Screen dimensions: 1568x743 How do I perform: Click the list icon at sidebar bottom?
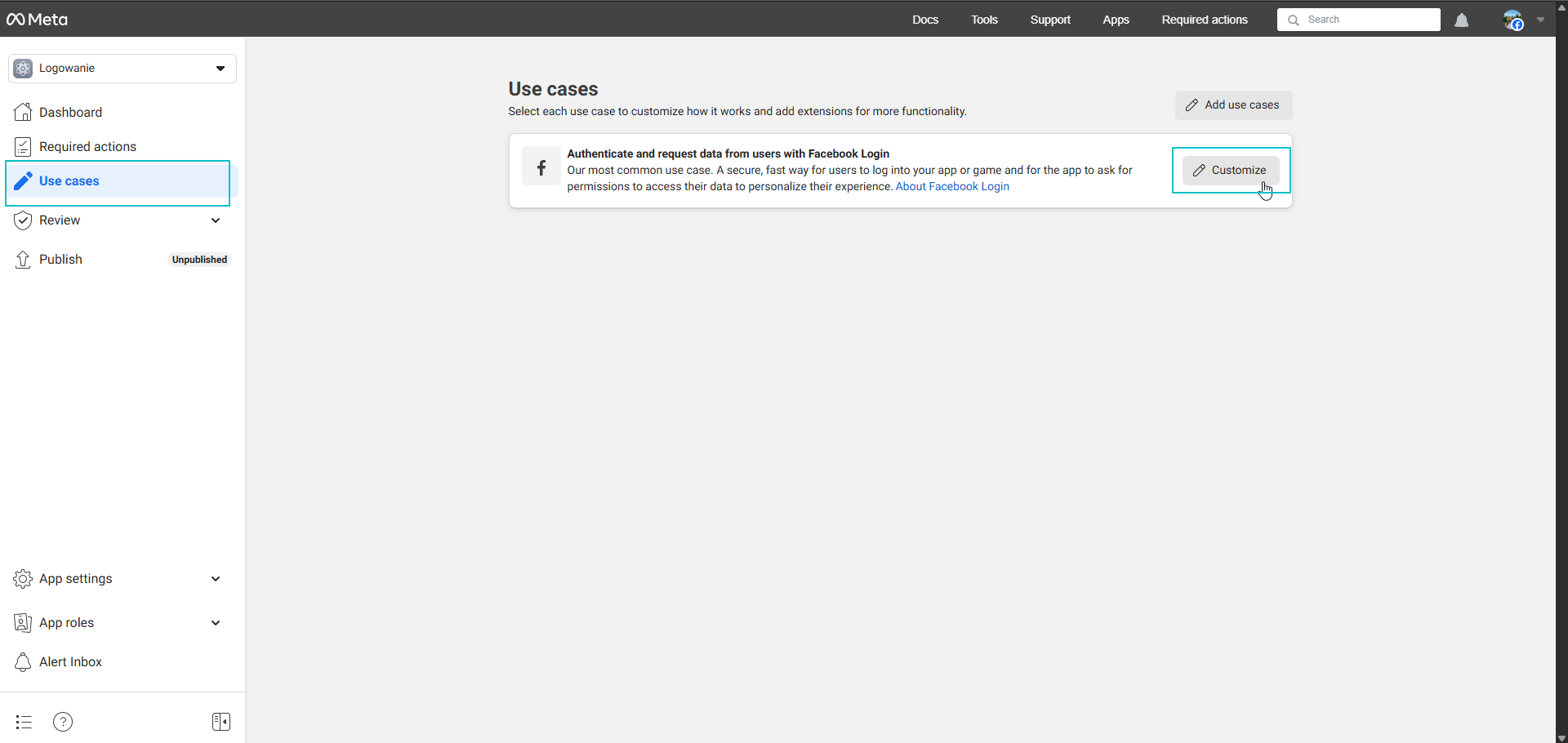(24, 722)
